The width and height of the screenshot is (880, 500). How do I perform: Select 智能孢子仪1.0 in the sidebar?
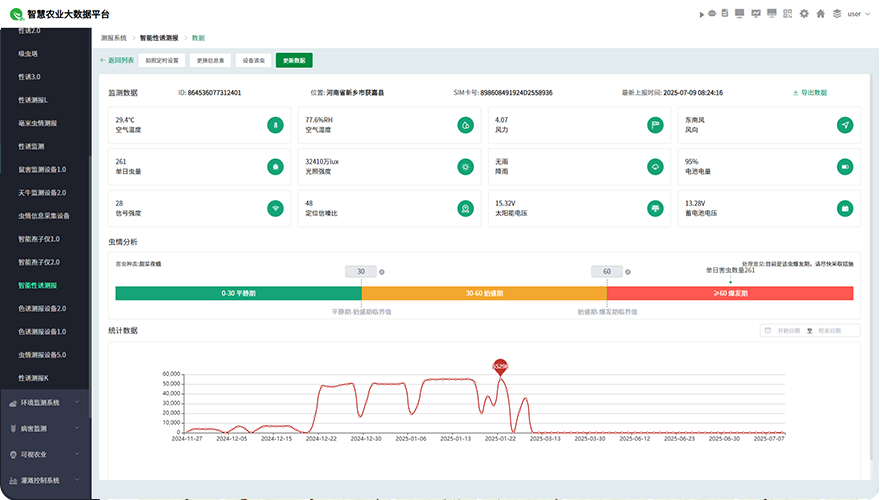pos(39,239)
